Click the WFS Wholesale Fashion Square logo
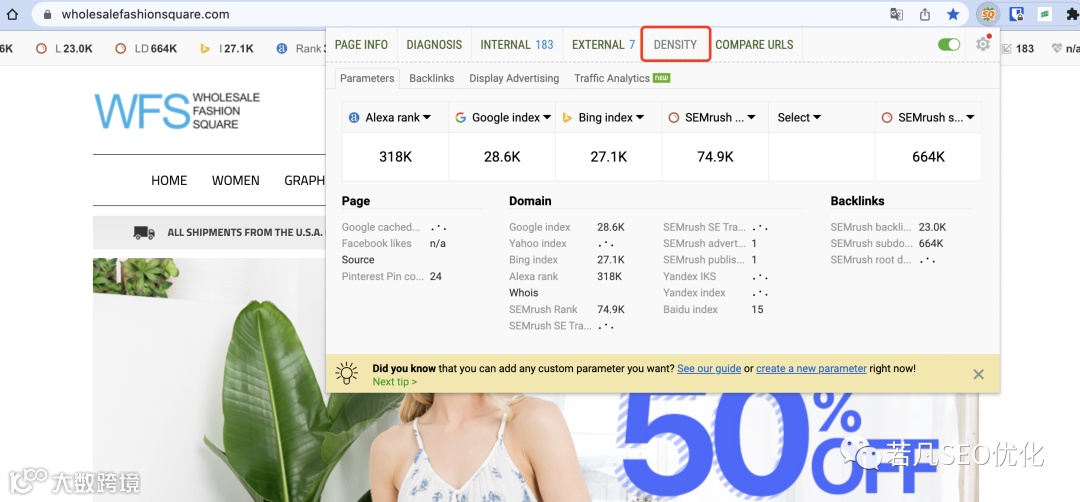Viewport: 1080px width, 502px height. [177, 110]
